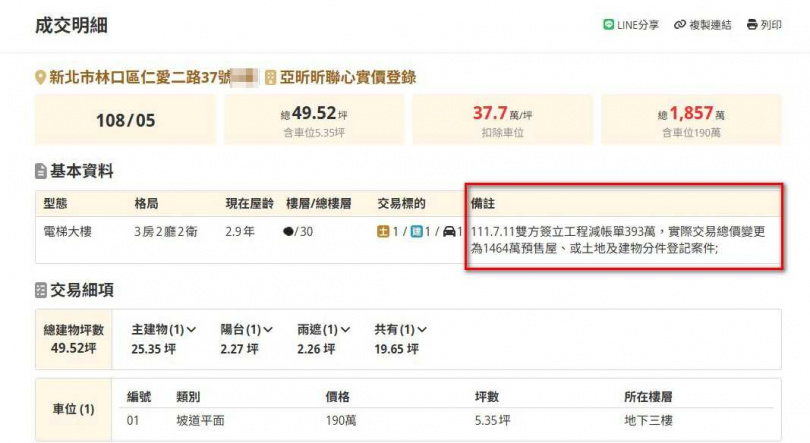Screen dimensions: 810x443
Task: Click the total price 1,857萬 card
Action: click(691, 120)
